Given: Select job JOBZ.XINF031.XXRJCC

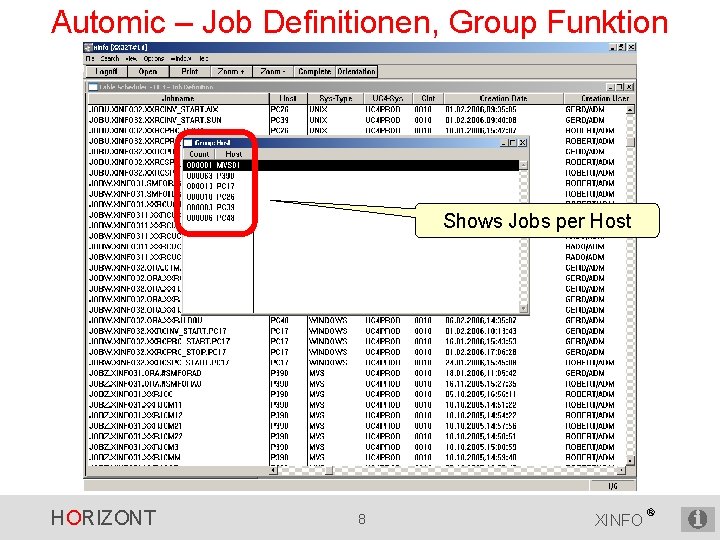Looking at the screenshot, I should click(x=130, y=394).
